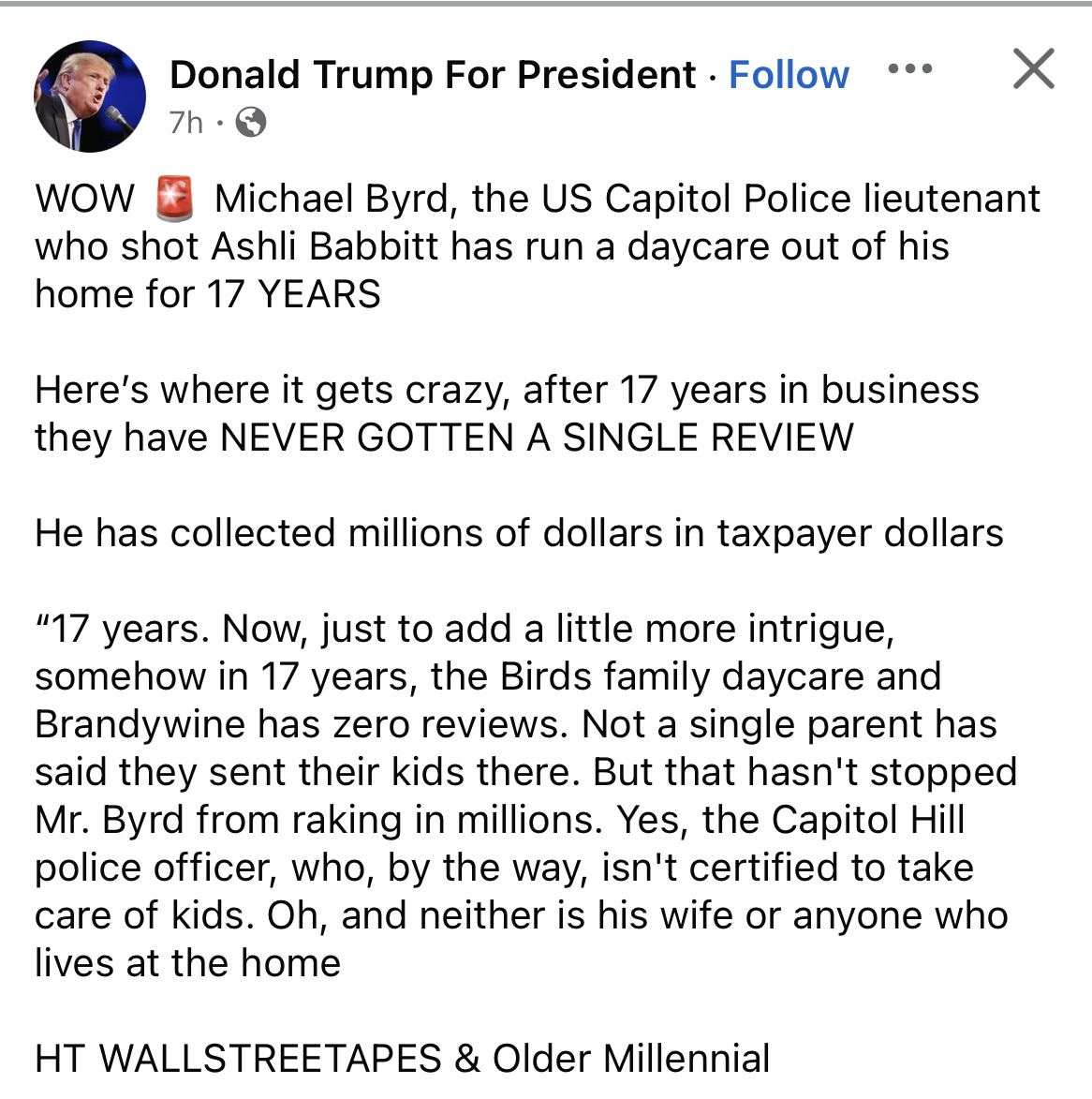Click Older Millennial in the HT credit

click(631, 1059)
